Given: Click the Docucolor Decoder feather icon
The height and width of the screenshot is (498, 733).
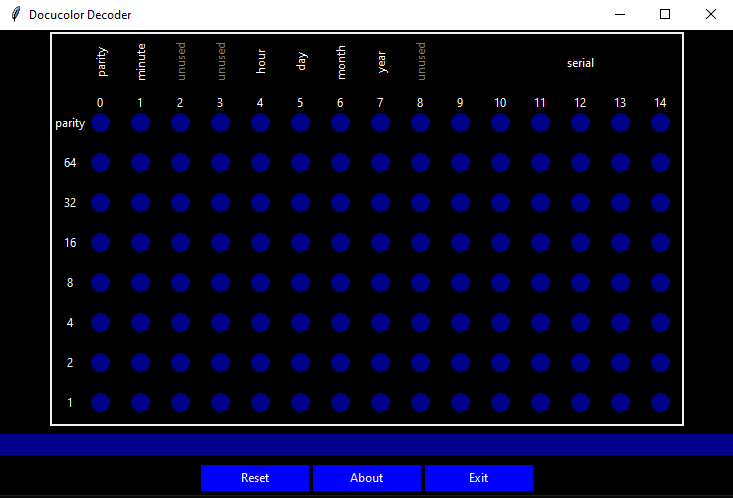Looking at the screenshot, I should tap(15, 14).
